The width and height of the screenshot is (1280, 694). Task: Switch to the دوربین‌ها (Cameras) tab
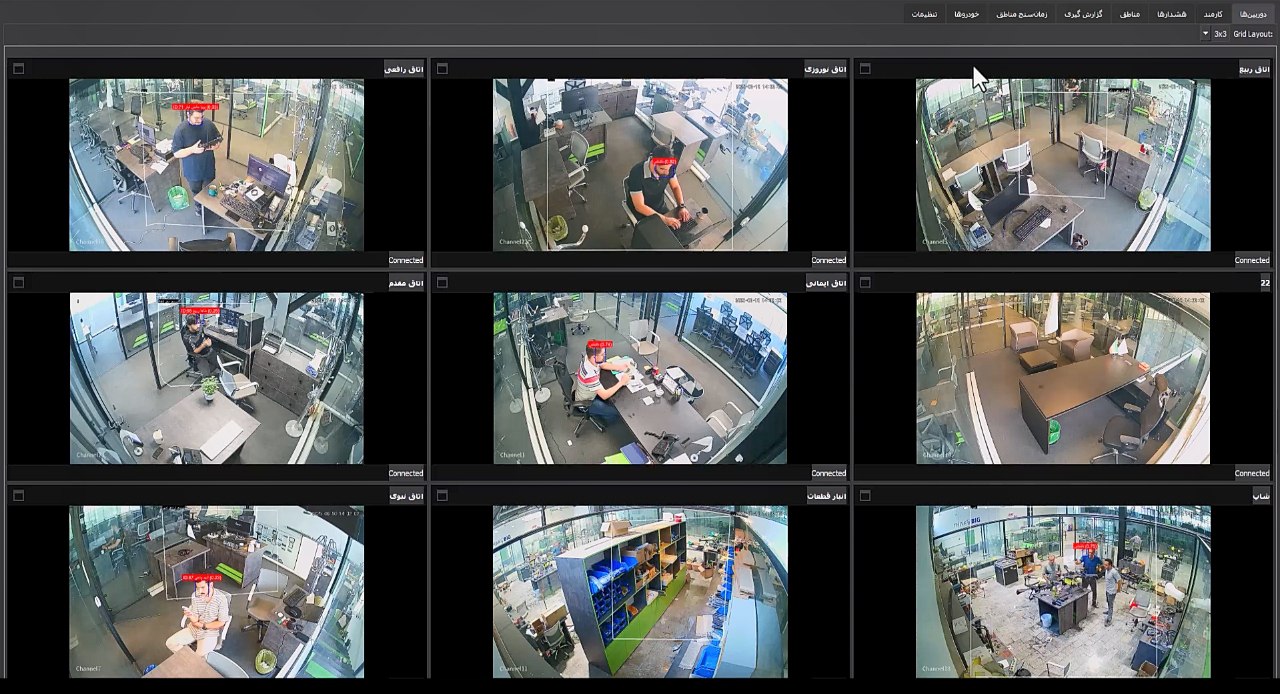click(1253, 14)
